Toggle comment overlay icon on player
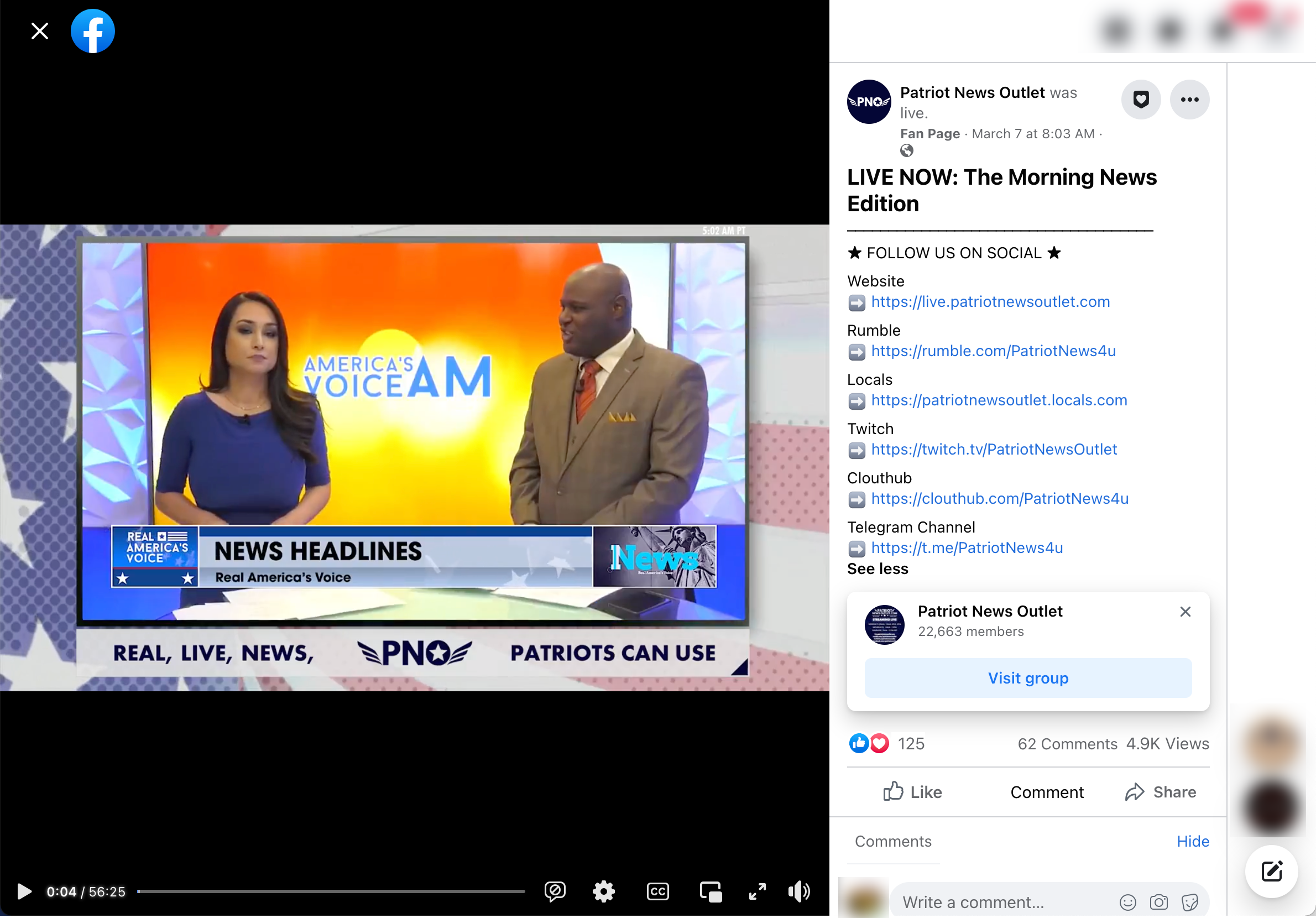 [554, 891]
